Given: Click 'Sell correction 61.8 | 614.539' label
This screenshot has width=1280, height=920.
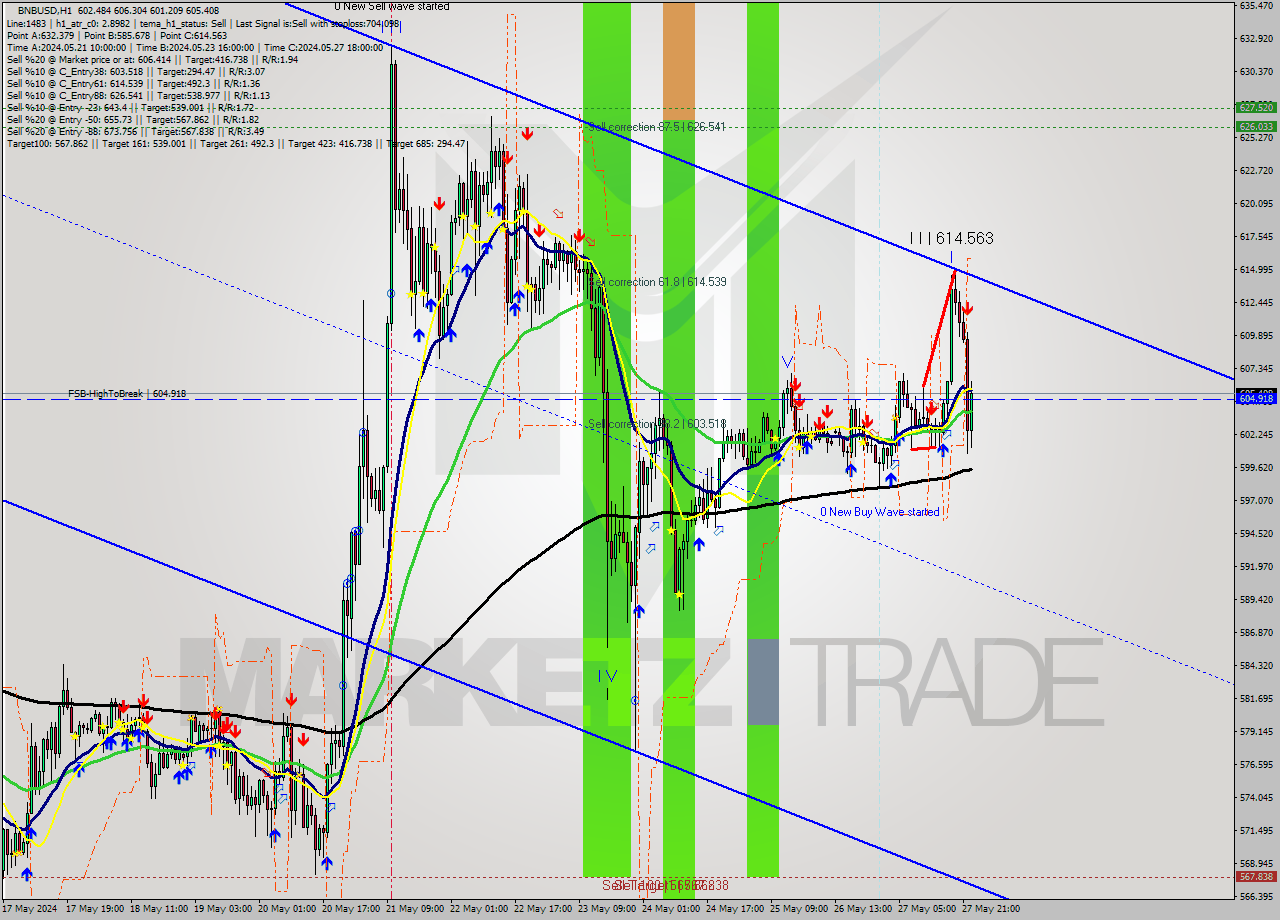Looking at the screenshot, I should (657, 282).
